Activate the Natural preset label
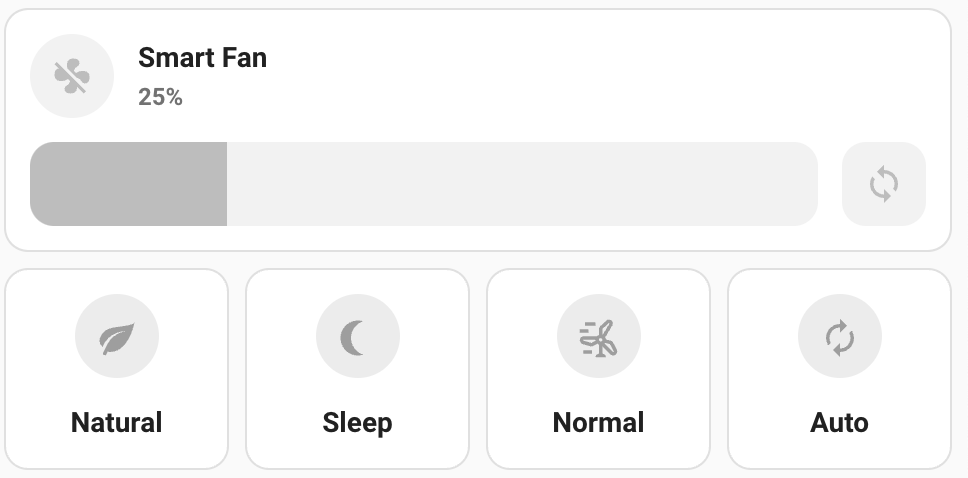 click(x=117, y=423)
